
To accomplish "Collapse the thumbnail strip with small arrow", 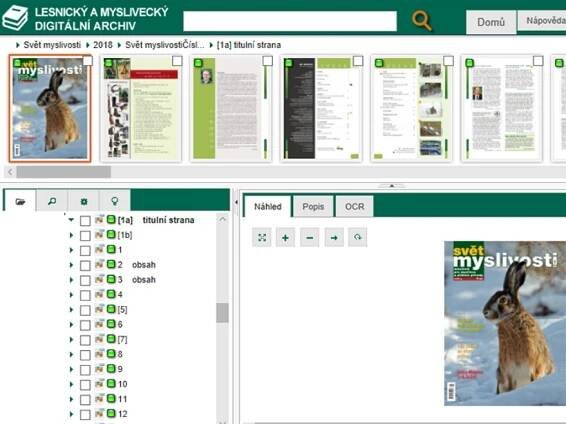I will tap(391, 186).
